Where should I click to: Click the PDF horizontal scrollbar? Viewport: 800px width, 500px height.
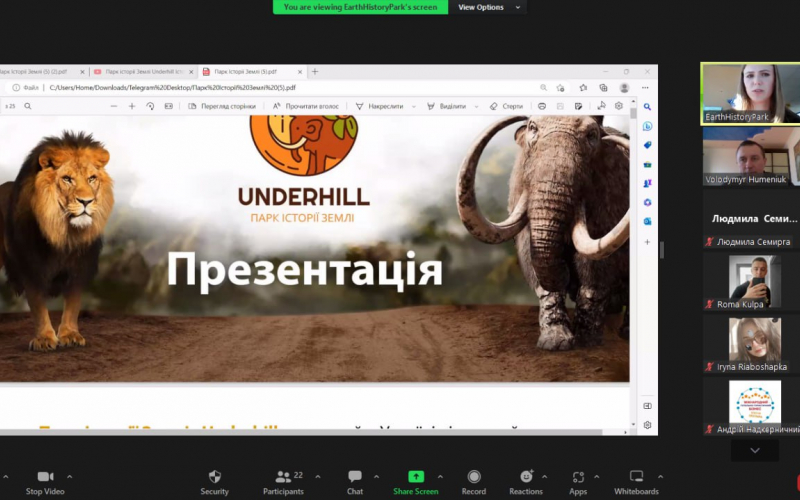(301, 432)
